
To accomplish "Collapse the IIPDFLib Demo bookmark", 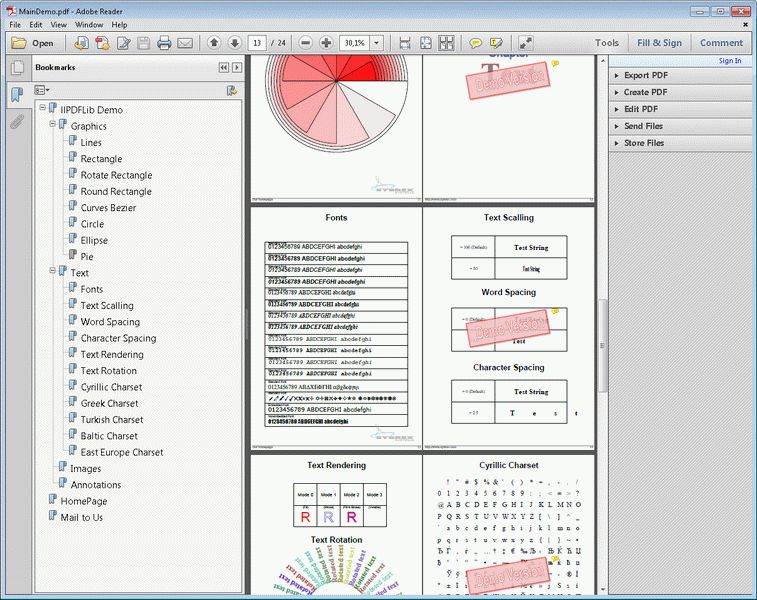I will [42, 107].
